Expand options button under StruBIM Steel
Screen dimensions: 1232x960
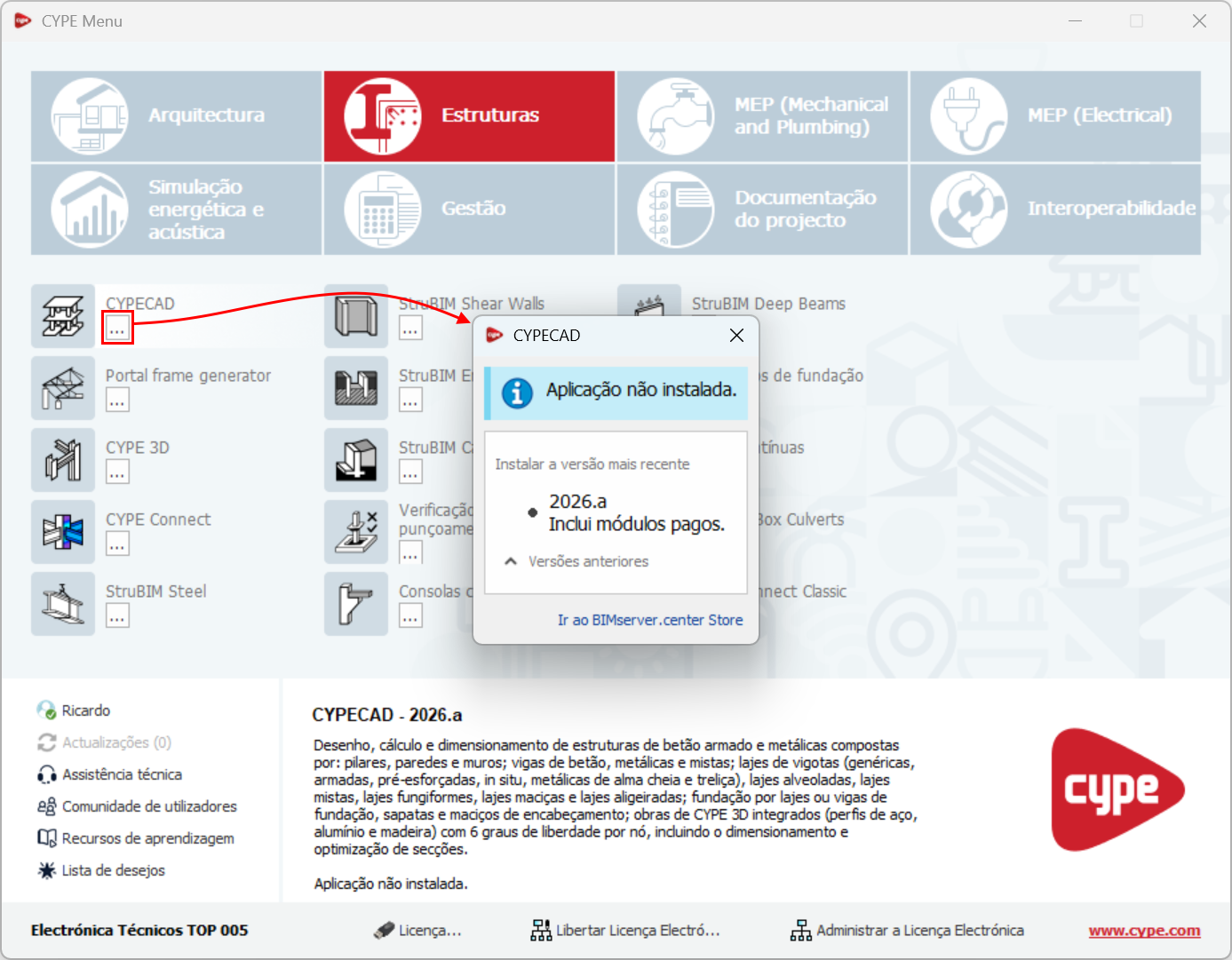(x=117, y=616)
